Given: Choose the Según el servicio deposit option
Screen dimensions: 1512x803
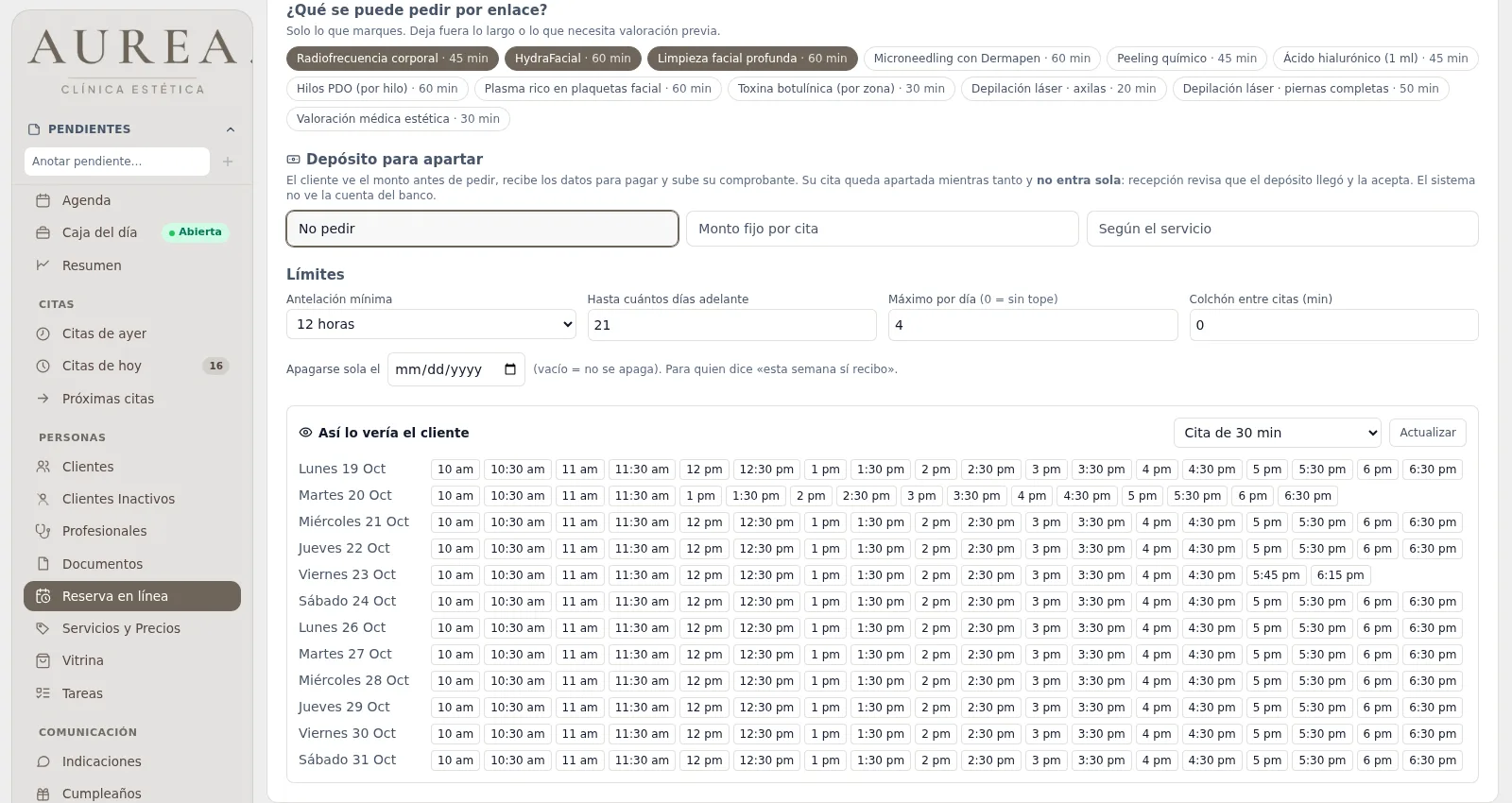Looking at the screenshot, I should (1282, 229).
